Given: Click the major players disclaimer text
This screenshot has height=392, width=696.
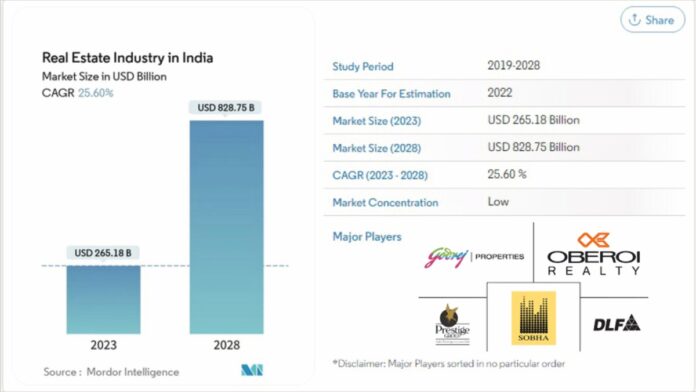Looking at the screenshot, I should 449,364.
